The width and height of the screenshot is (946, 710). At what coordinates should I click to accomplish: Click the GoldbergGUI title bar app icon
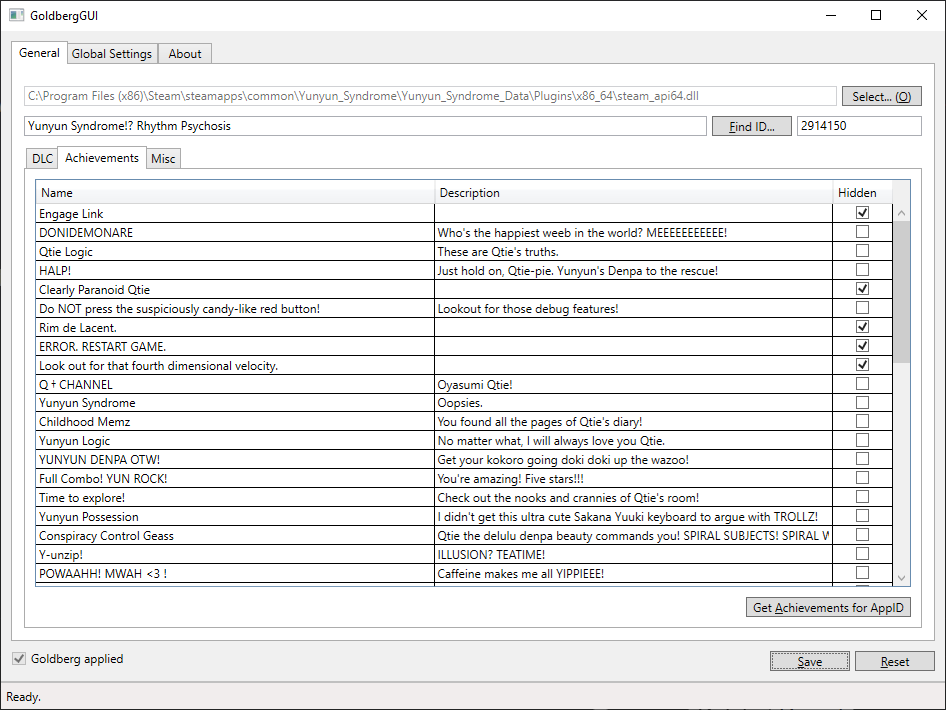click(16, 15)
